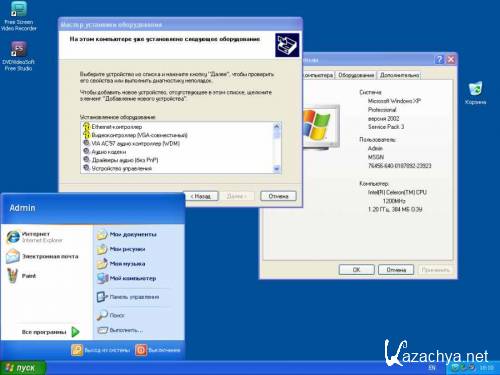Open Control Panel from Start menu
This screenshot has width=500, height=375.
click(128, 297)
